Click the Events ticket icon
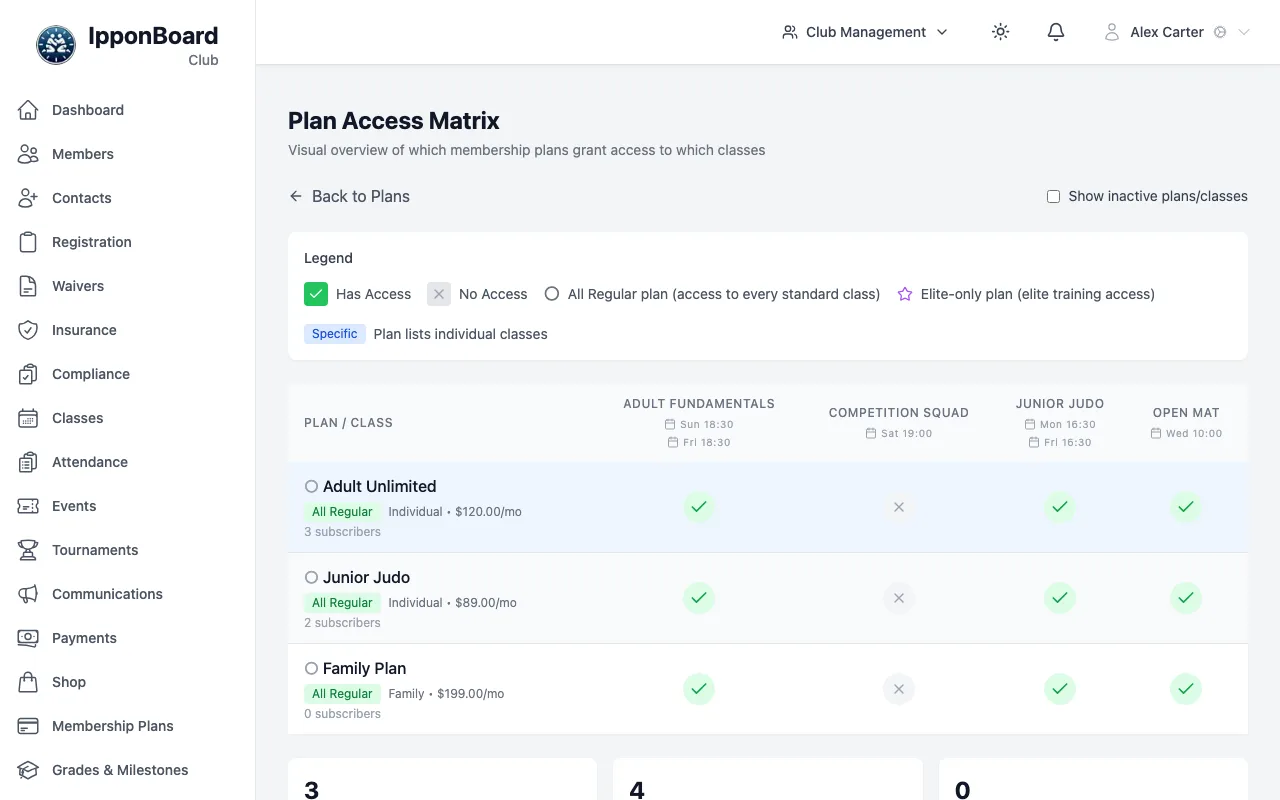This screenshot has height=800, width=1280. point(28,506)
